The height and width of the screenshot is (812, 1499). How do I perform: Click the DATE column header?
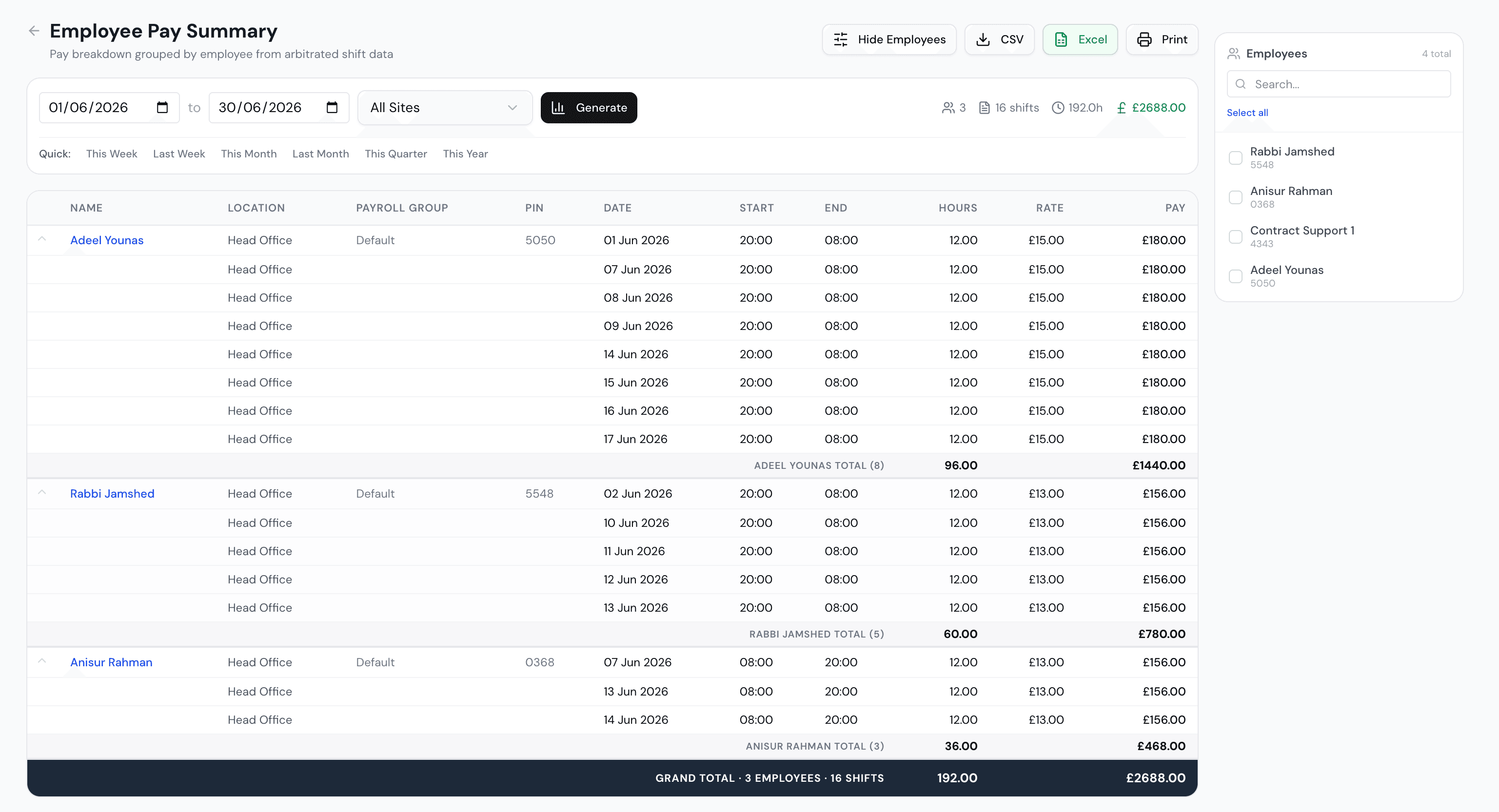[x=617, y=208]
